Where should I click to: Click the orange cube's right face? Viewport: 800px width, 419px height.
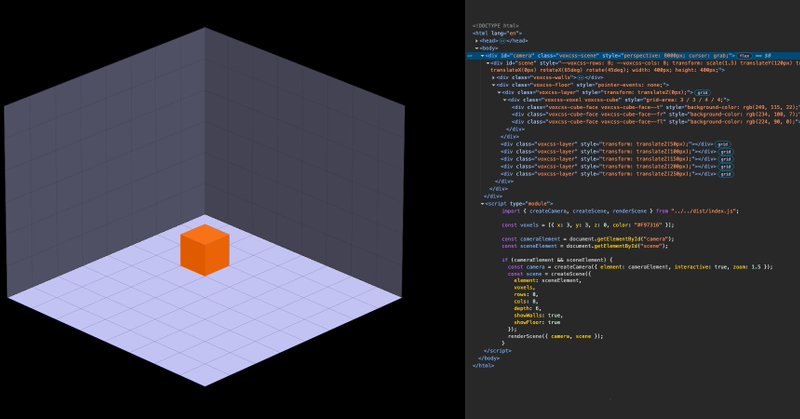[217, 256]
